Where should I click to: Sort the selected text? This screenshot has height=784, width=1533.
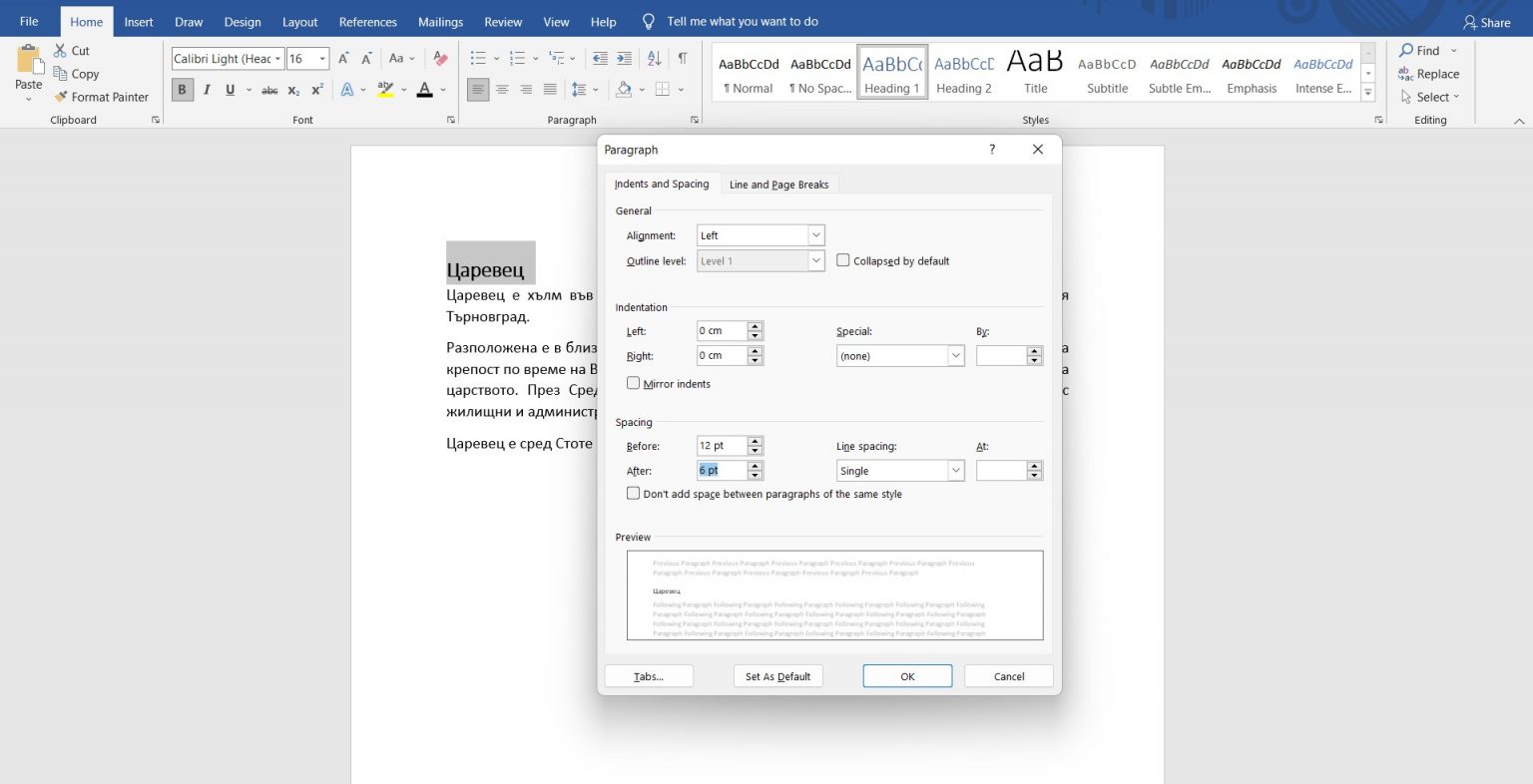[654, 58]
